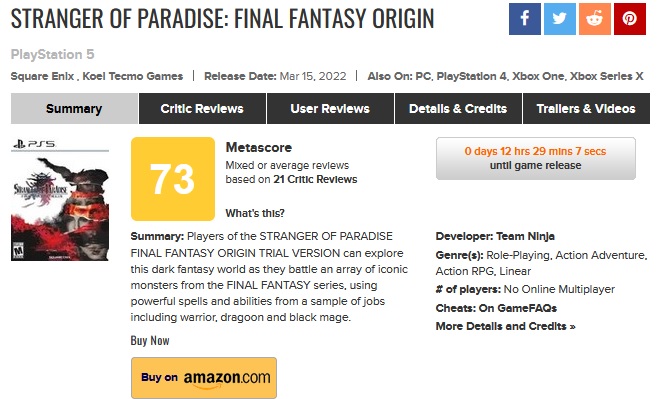Click the On GameFAQs cheats link
Screen dimensions: 666x399
[518, 308]
